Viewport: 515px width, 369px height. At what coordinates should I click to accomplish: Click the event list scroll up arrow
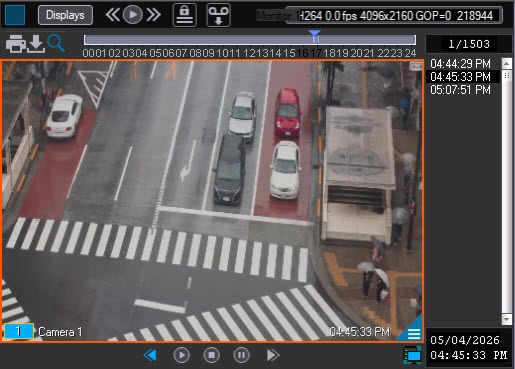point(507,63)
